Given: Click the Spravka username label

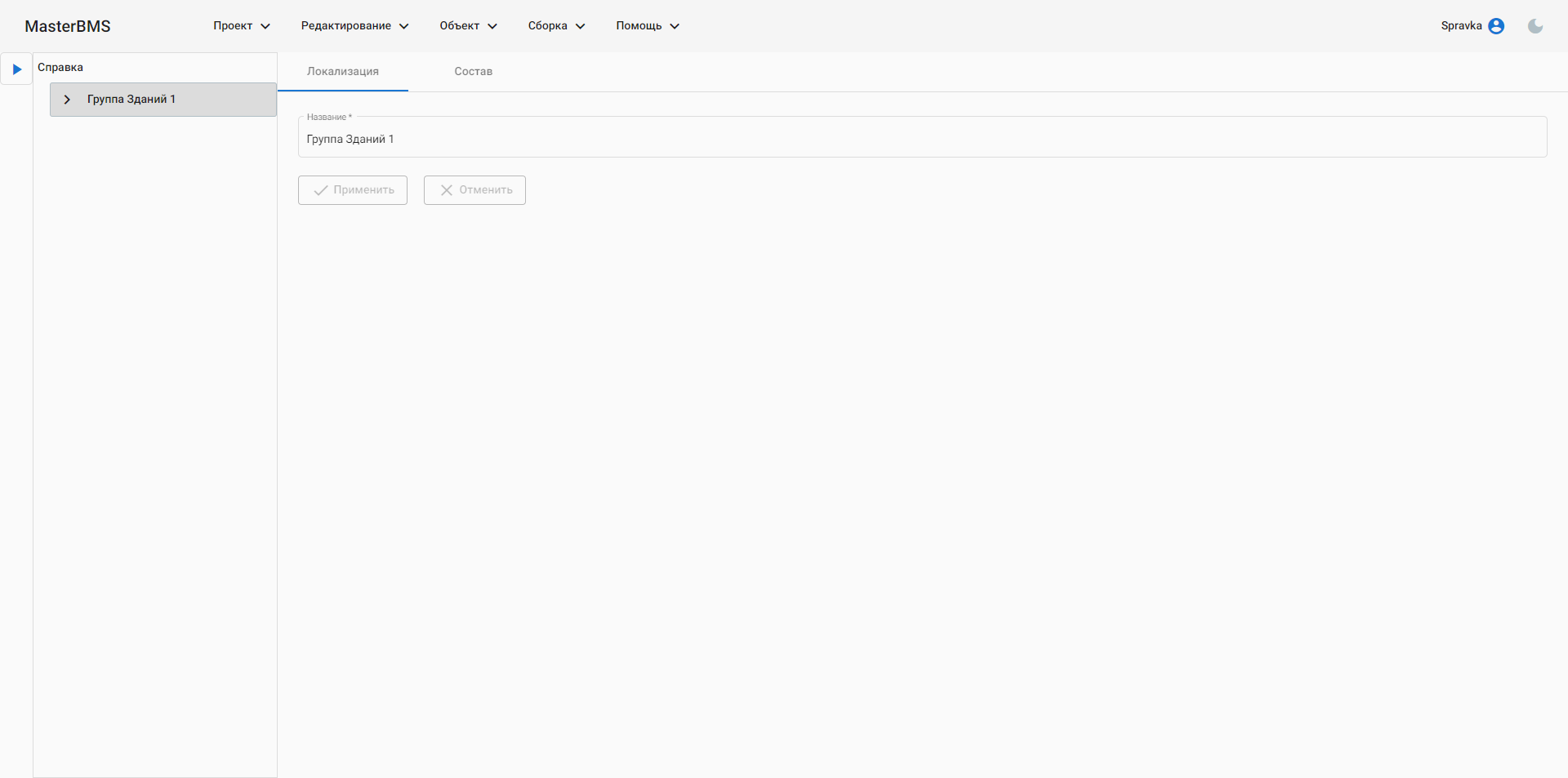Looking at the screenshot, I should coord(1461,26).
